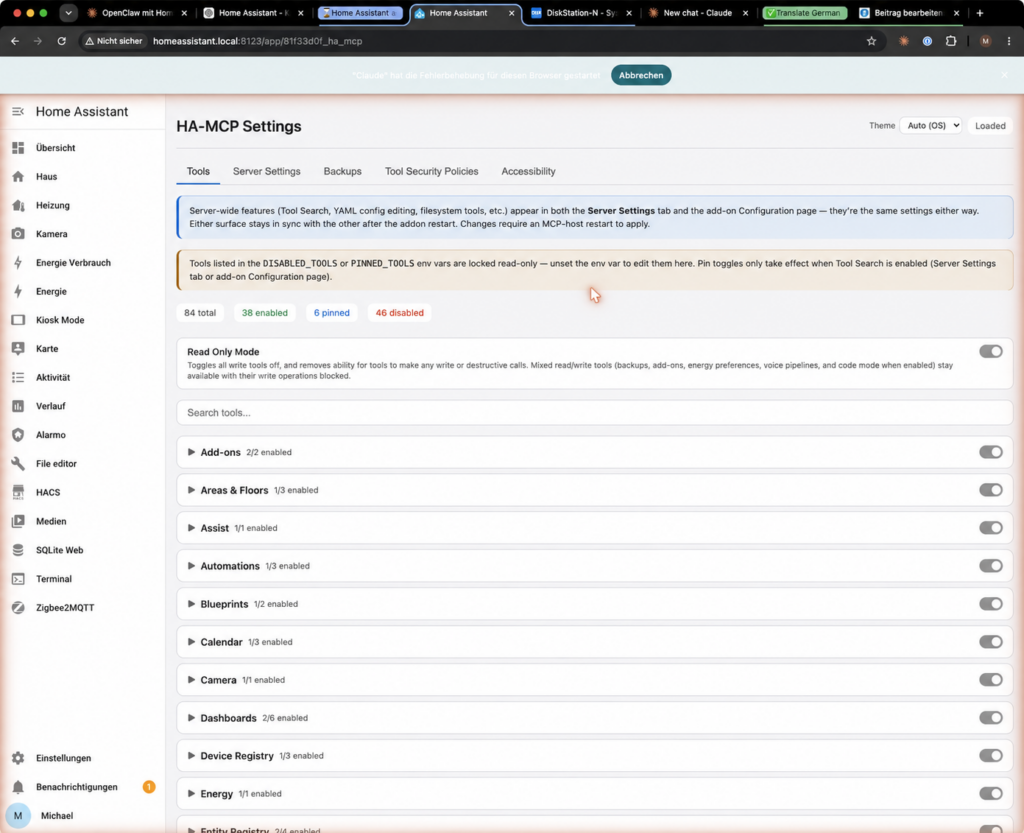Open Benachrichtigungen bell icon

18,787
